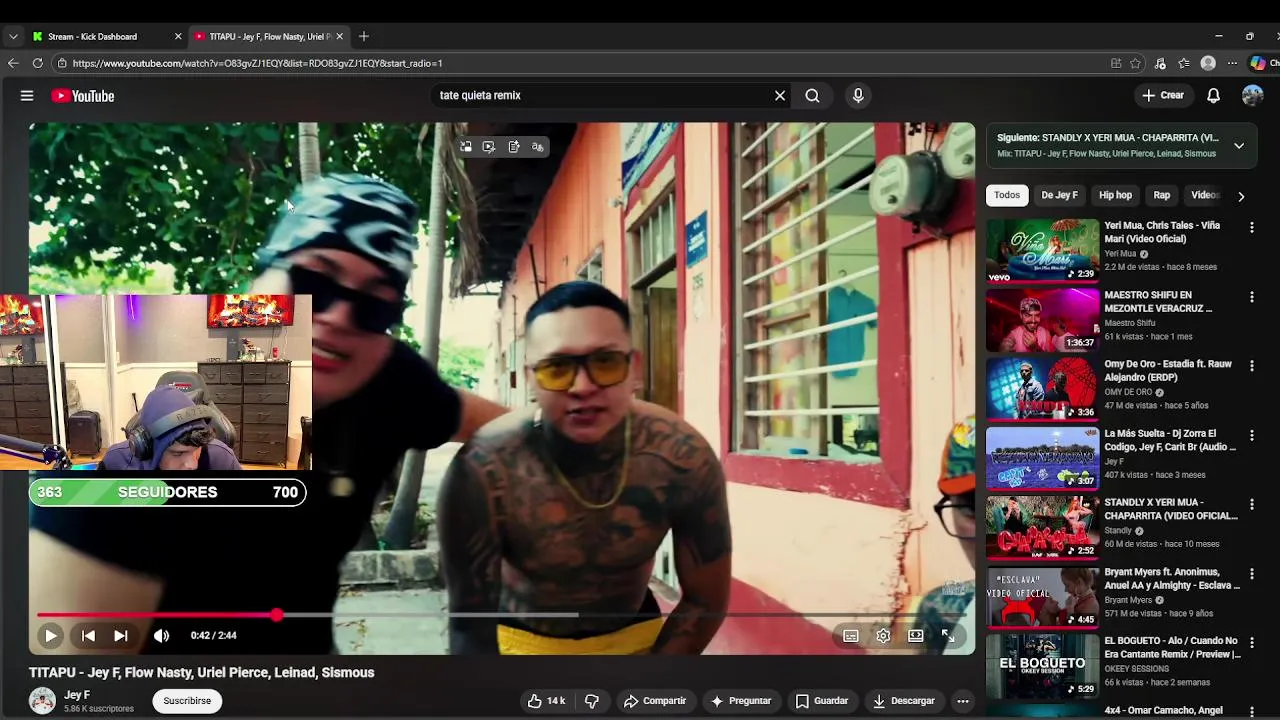Open options for La Más Suelta video
The height and width of the screenshot is (720, 1280).
point(1251,435)
